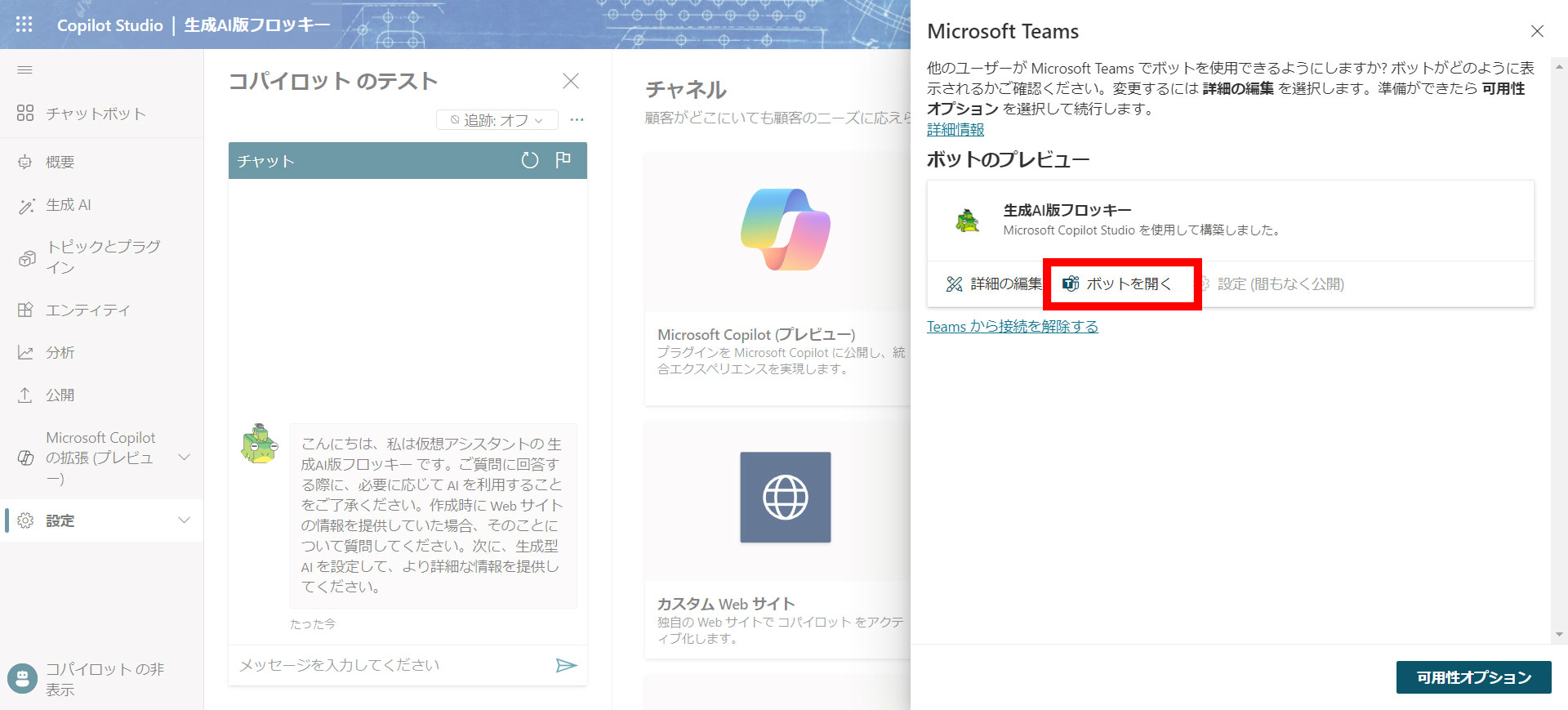Click the チャット header label

pyautogui.click(x=265, y=161)
